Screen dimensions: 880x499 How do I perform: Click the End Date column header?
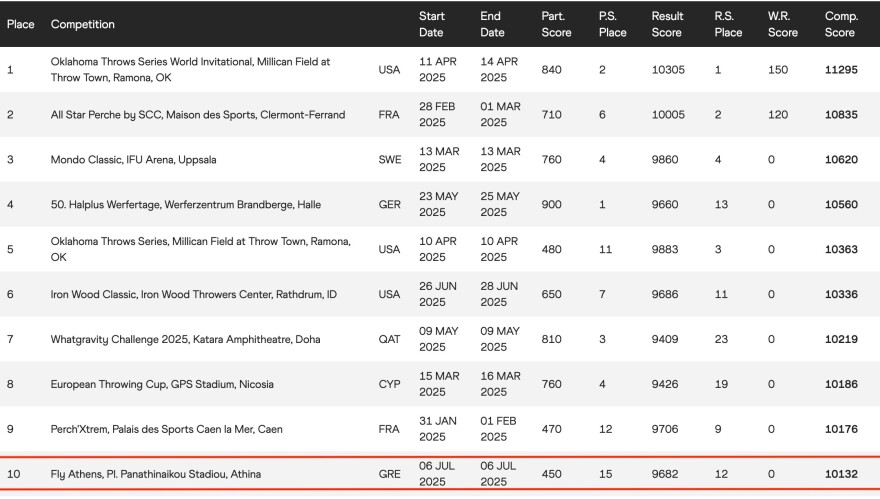point(493,24)
